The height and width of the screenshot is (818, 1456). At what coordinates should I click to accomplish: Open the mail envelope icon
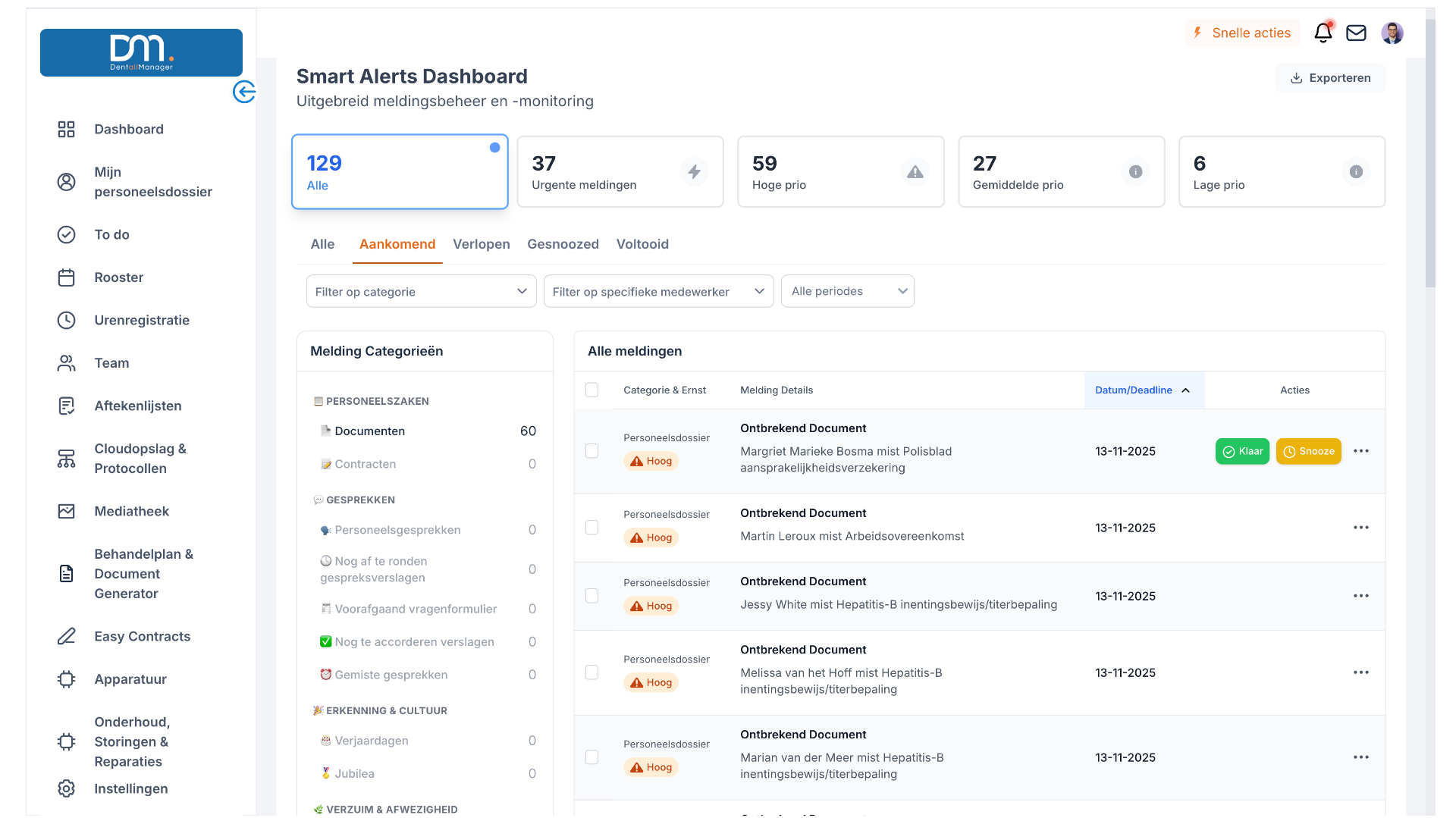[1357, 33]
